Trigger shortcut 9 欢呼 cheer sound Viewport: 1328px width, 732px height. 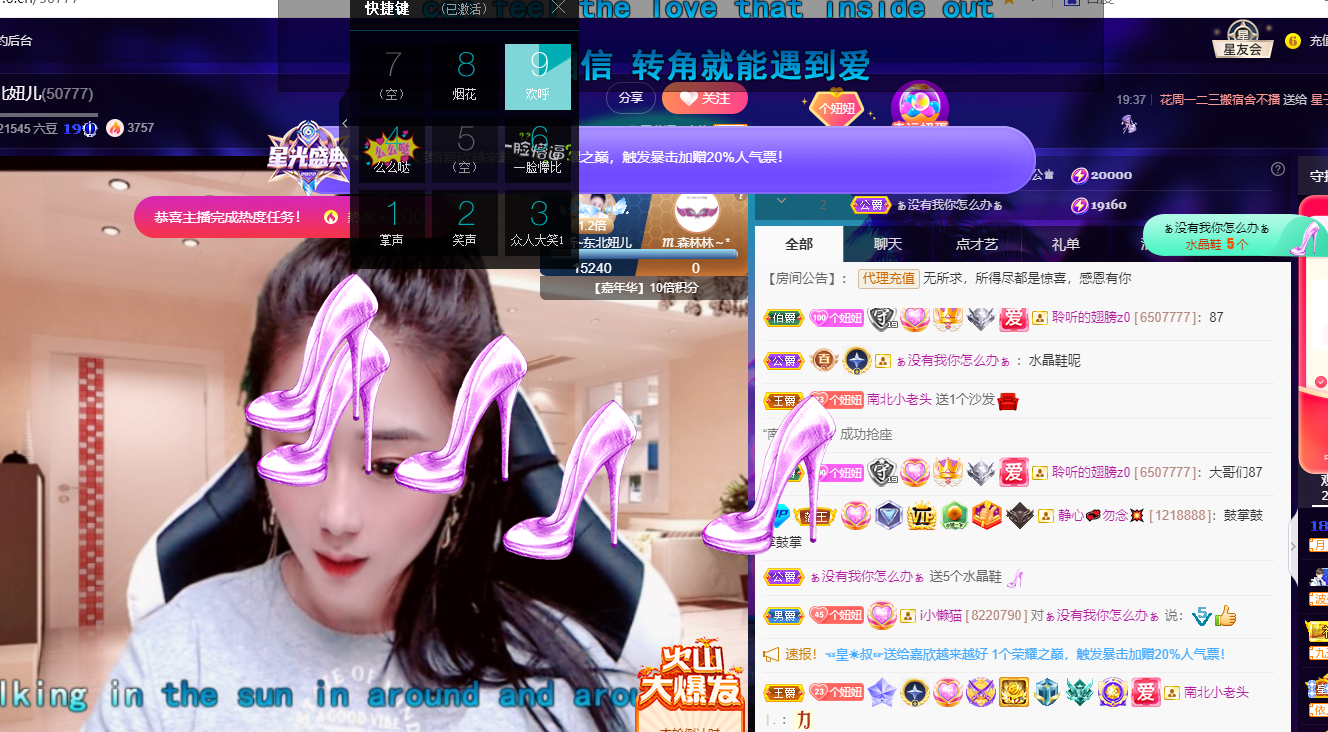point(538,76)
